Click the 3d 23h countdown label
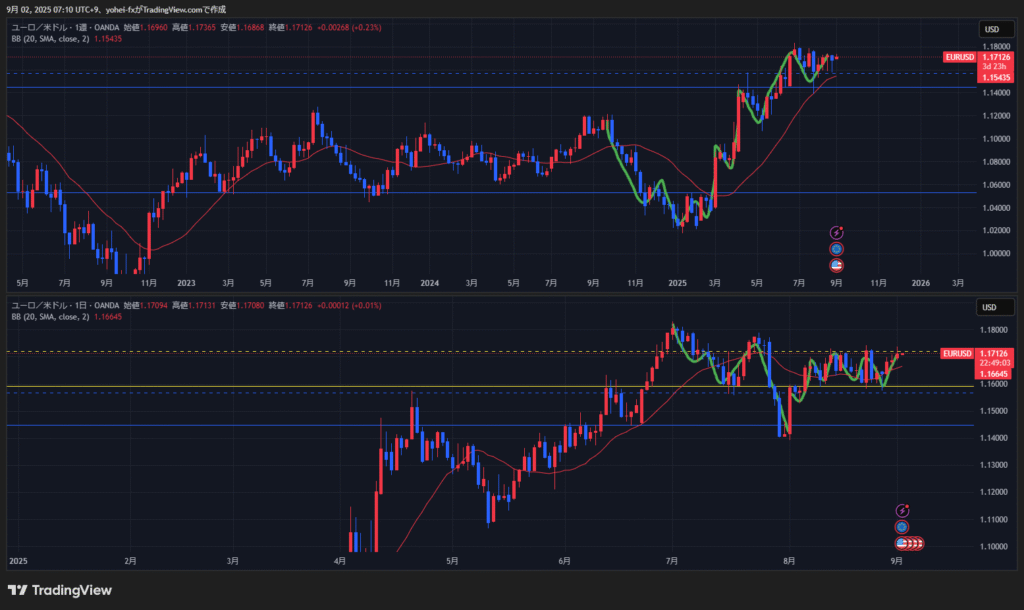The width and height of the screenshot is (1024, 610). click(993, 67)
